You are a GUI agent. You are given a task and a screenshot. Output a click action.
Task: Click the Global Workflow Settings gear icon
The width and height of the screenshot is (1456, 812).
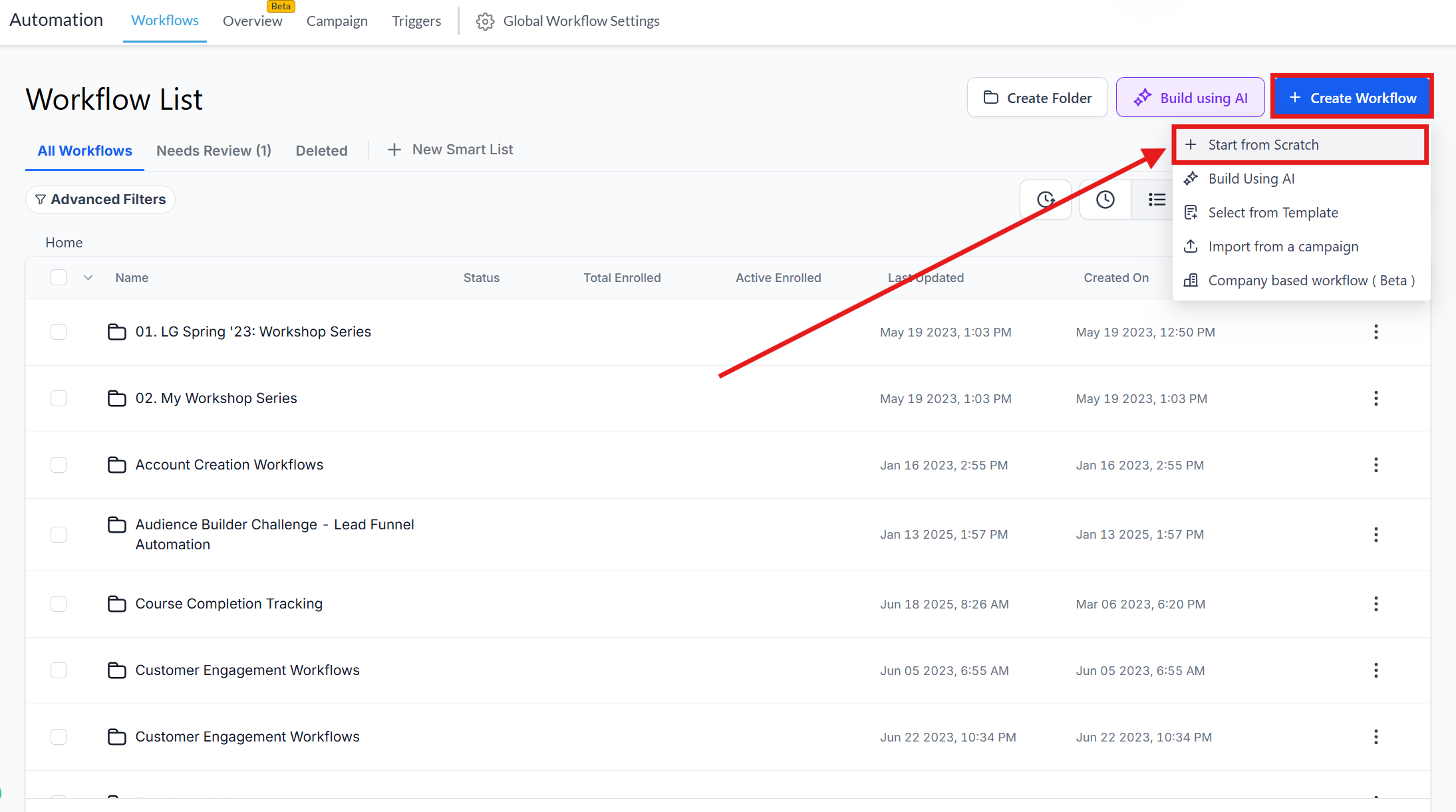pos(485,21)
